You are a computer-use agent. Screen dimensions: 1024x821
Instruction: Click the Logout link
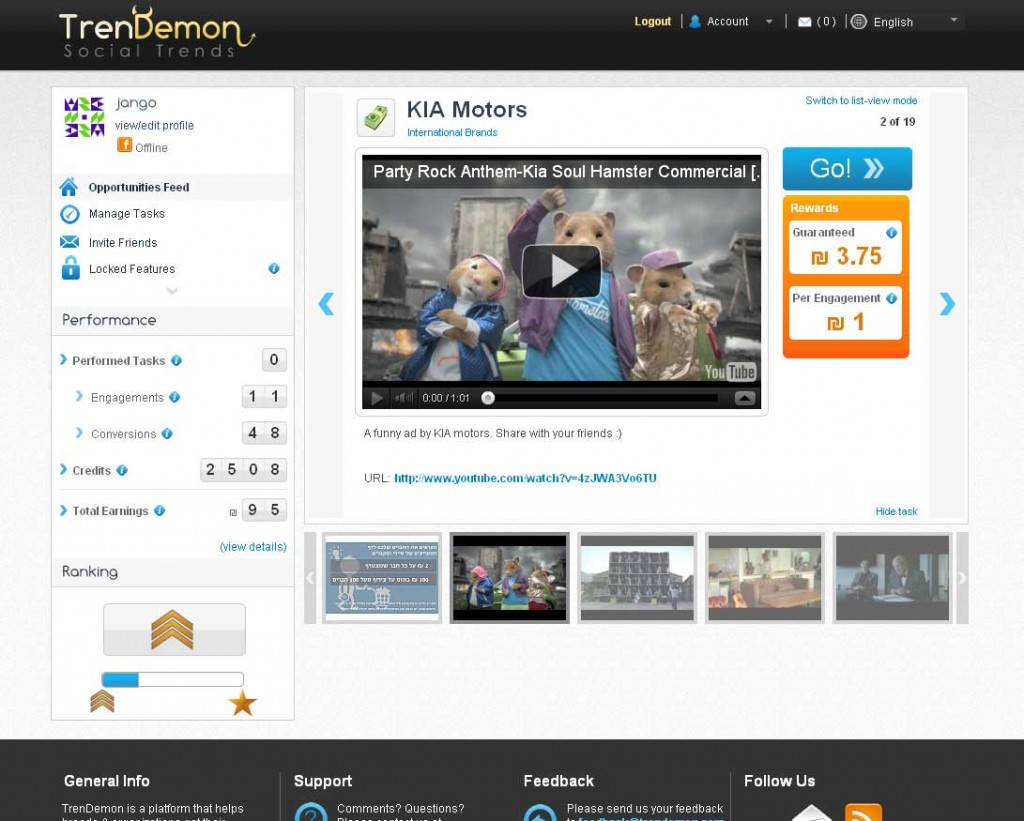pyautogui.click(x=652, y=22)
